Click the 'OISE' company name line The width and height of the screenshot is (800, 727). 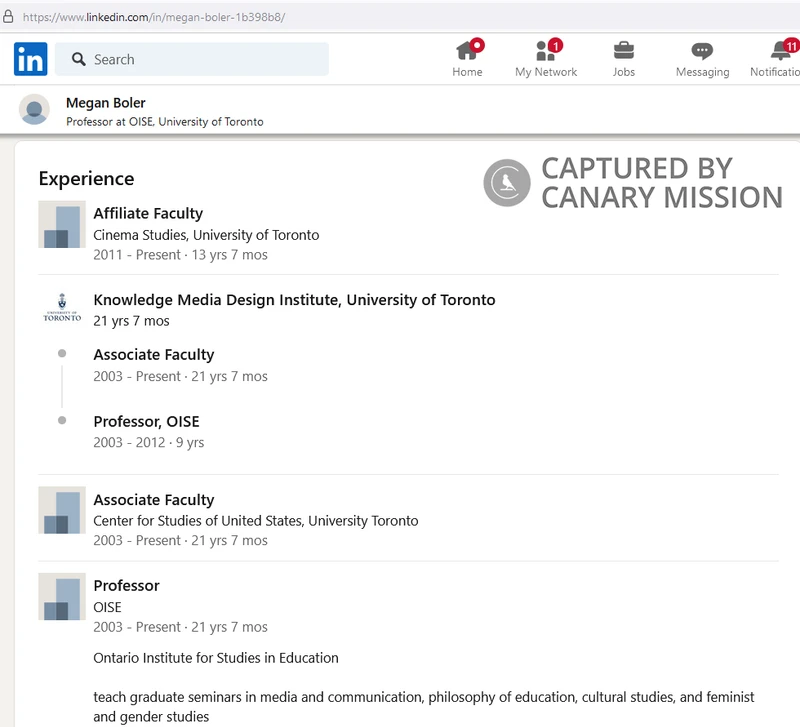[x=107, y=607]
